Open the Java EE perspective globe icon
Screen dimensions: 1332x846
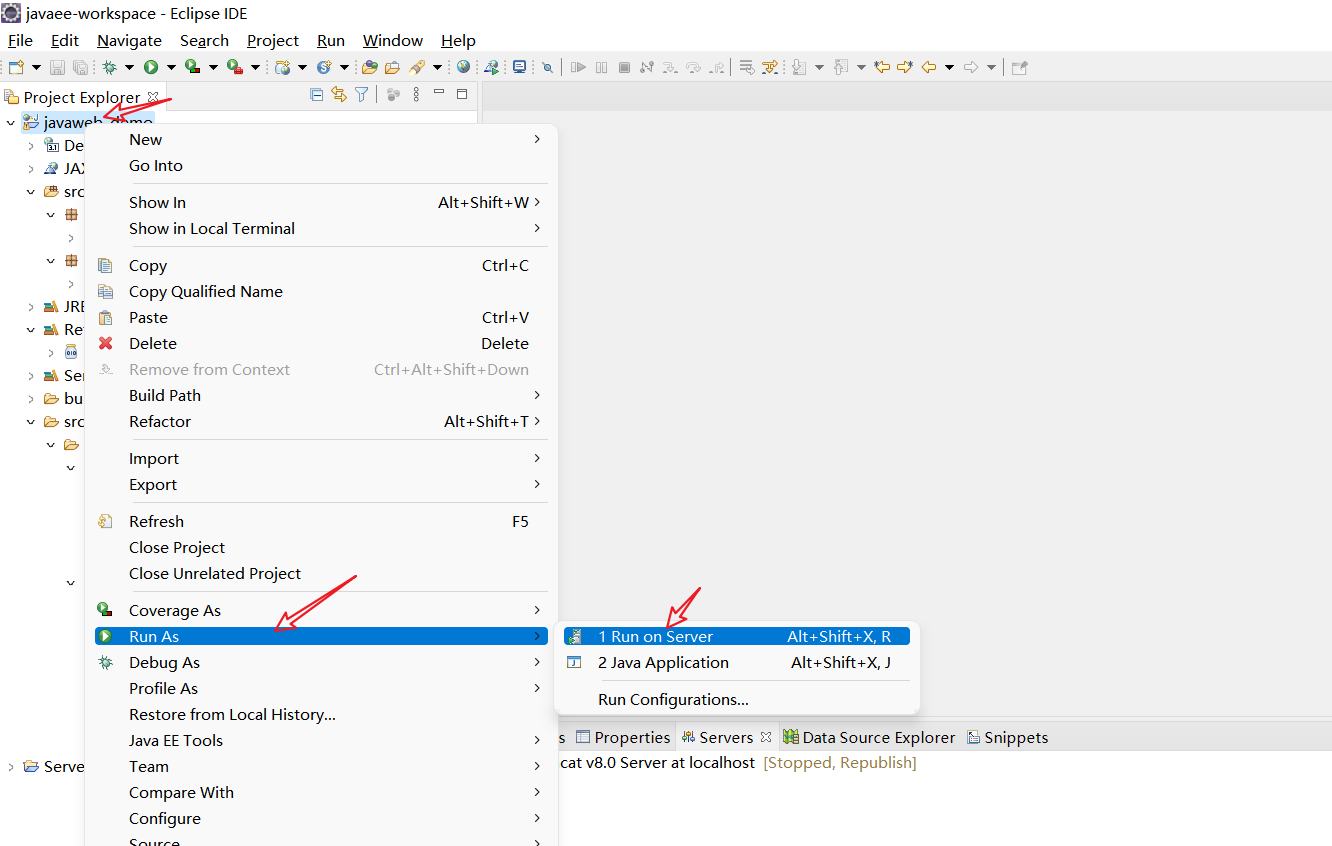click(x=462, y=66)
